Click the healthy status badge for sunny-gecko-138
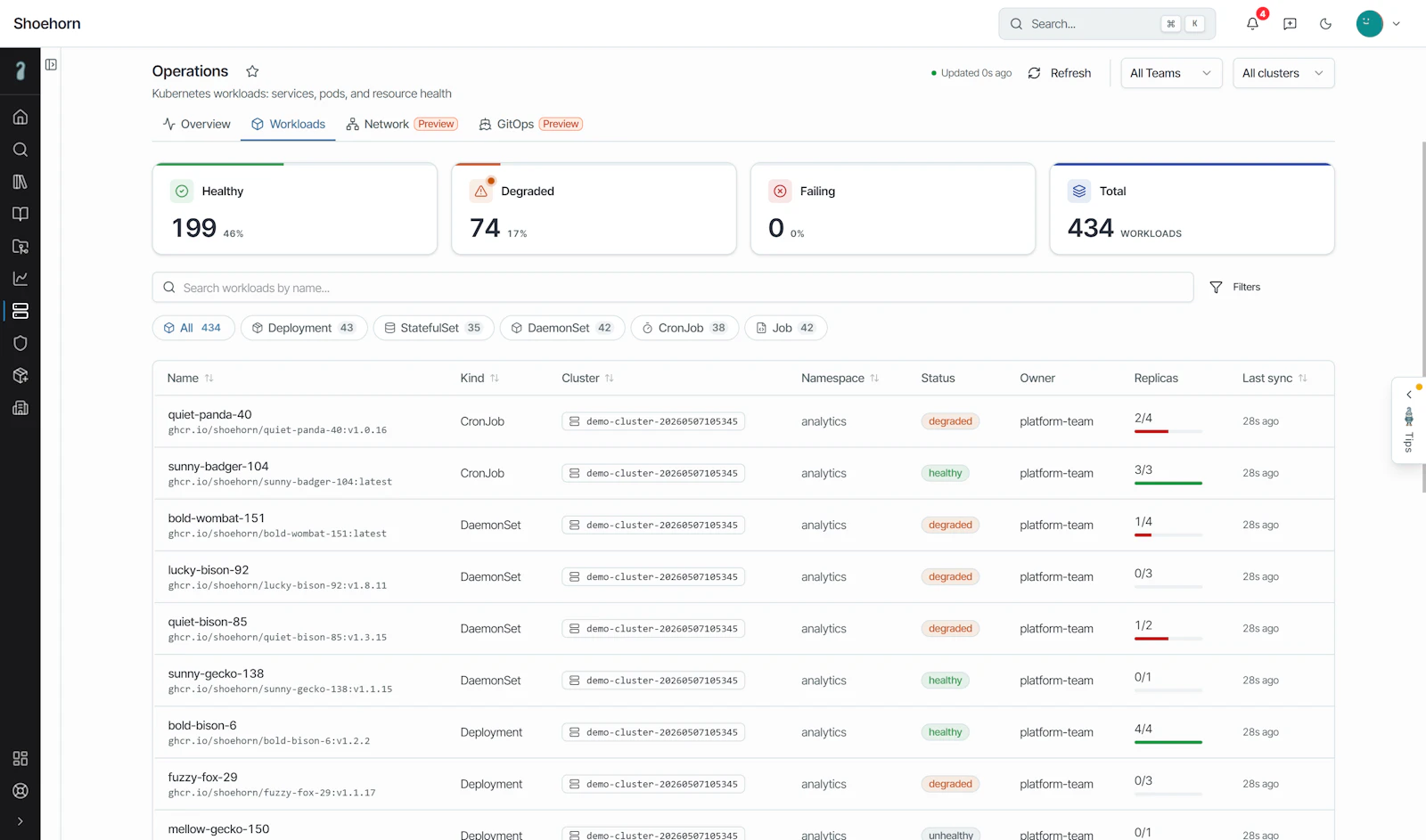This screenshot has width=1426, height=840. (946, 681)
